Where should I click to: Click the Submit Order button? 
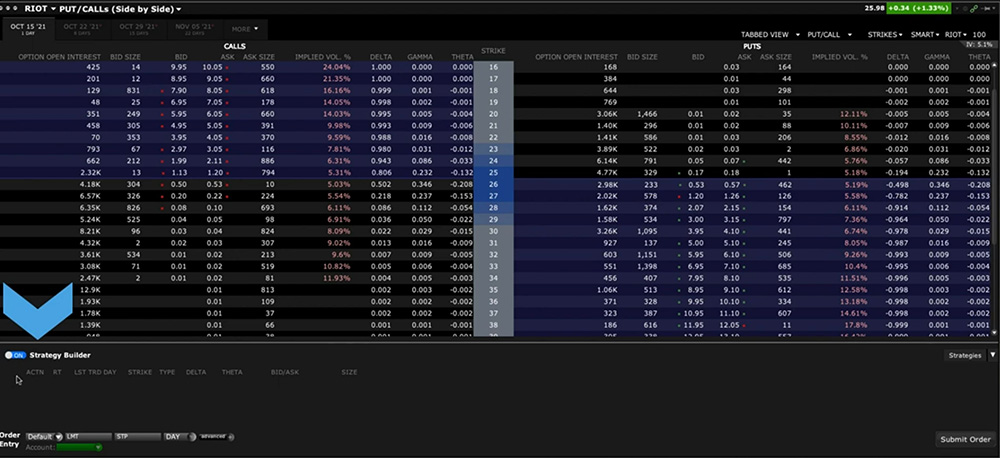click(966, 439)
